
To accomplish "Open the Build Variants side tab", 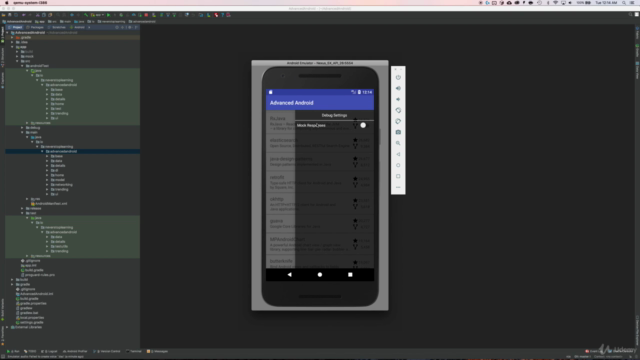I will tap(2, 309).
